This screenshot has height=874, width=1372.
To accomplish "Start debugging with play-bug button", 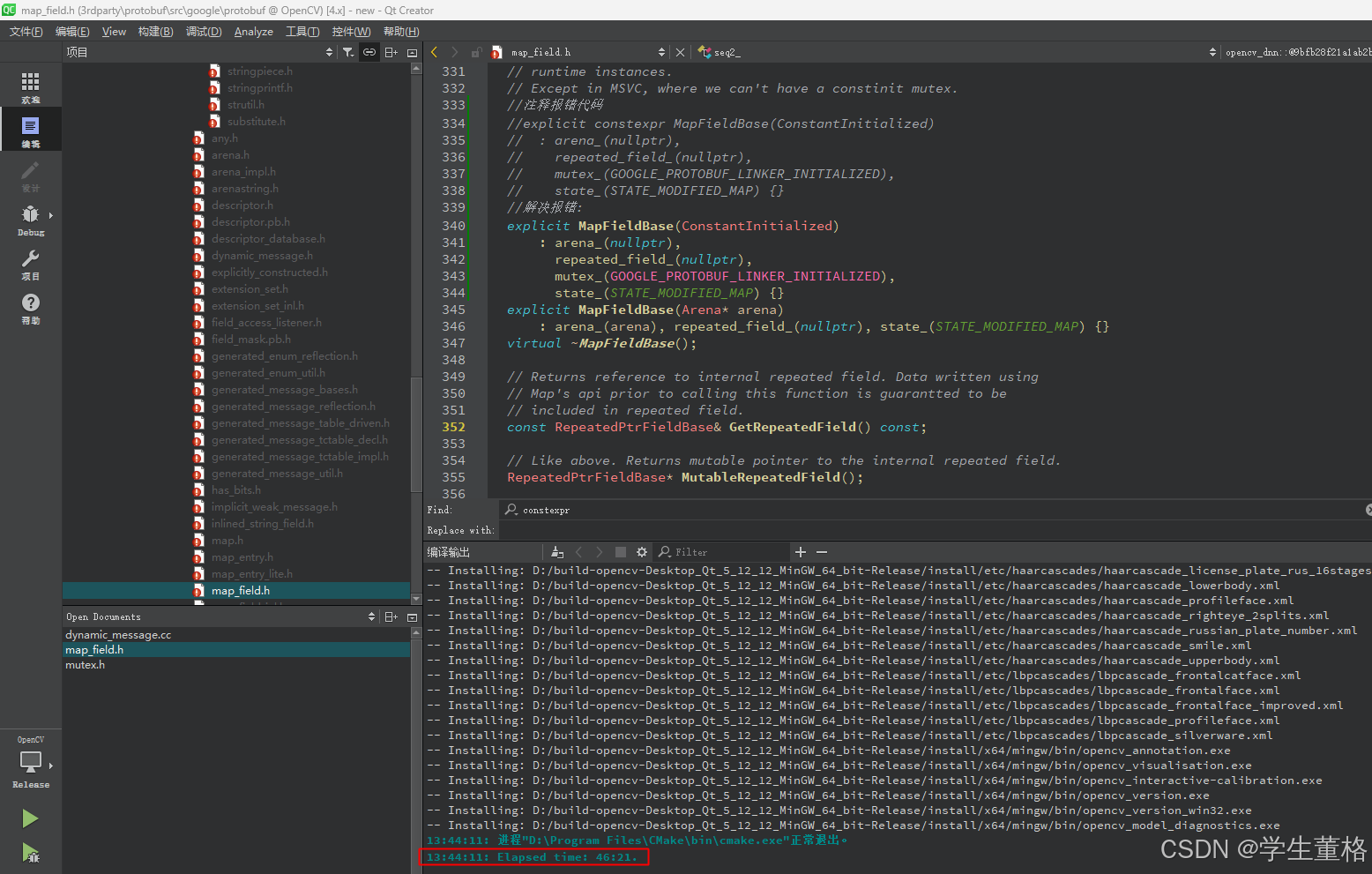I will 30,853.
